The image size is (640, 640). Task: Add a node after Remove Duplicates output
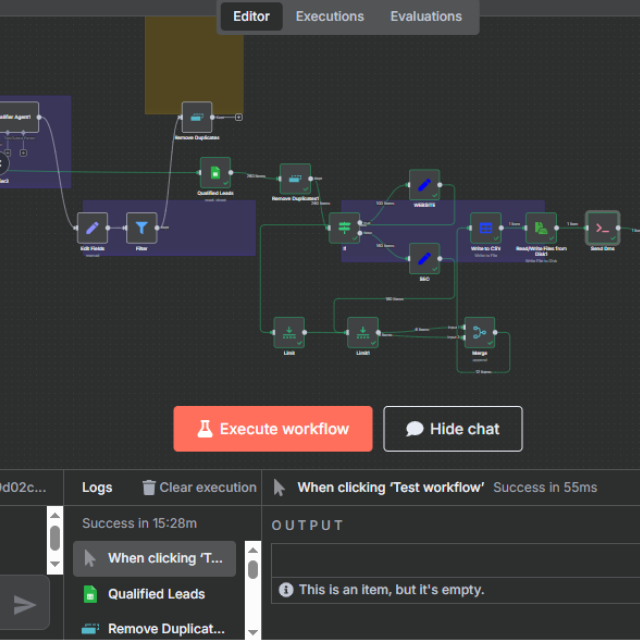point(239,117)
